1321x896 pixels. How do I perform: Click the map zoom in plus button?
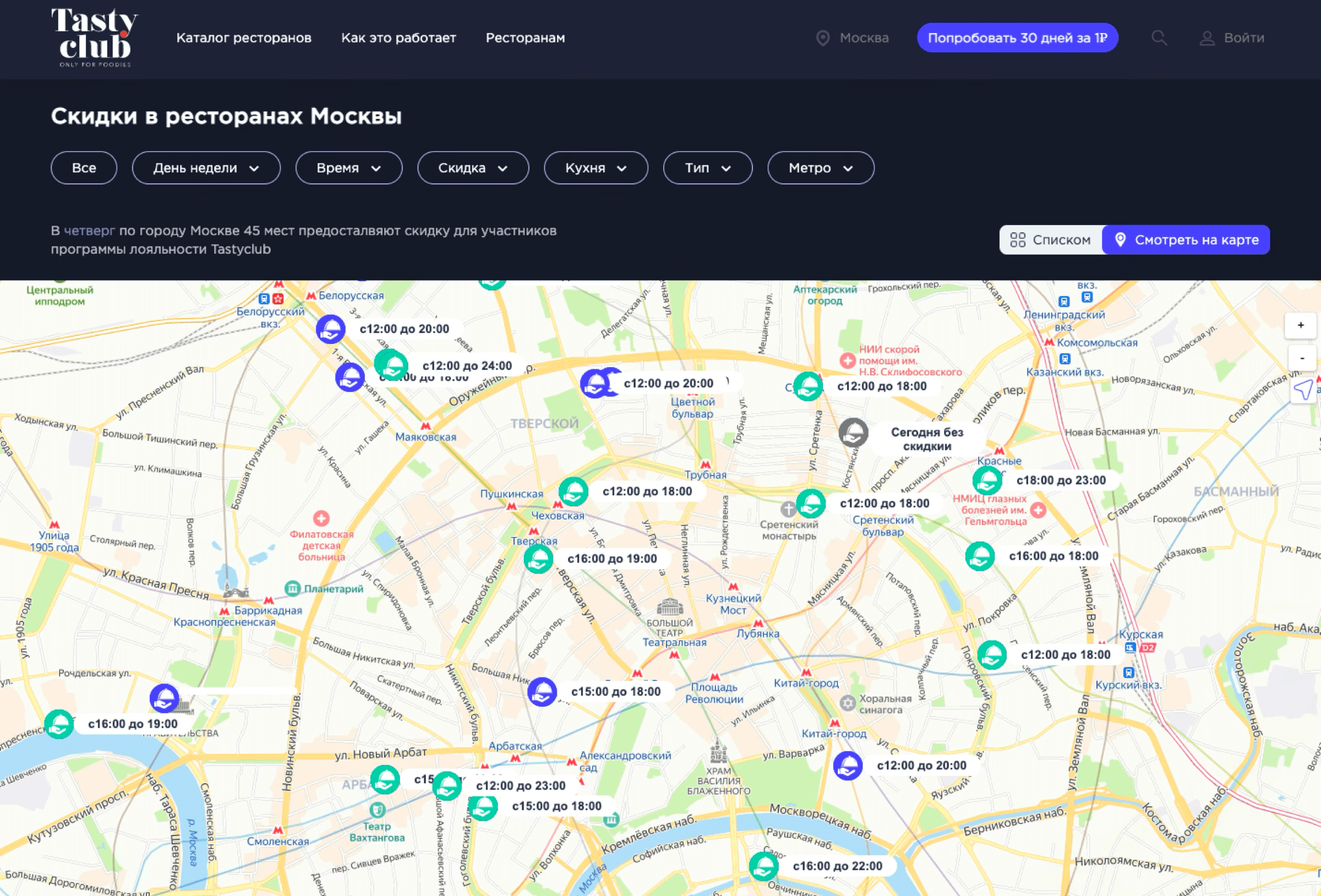[1301, 325]
